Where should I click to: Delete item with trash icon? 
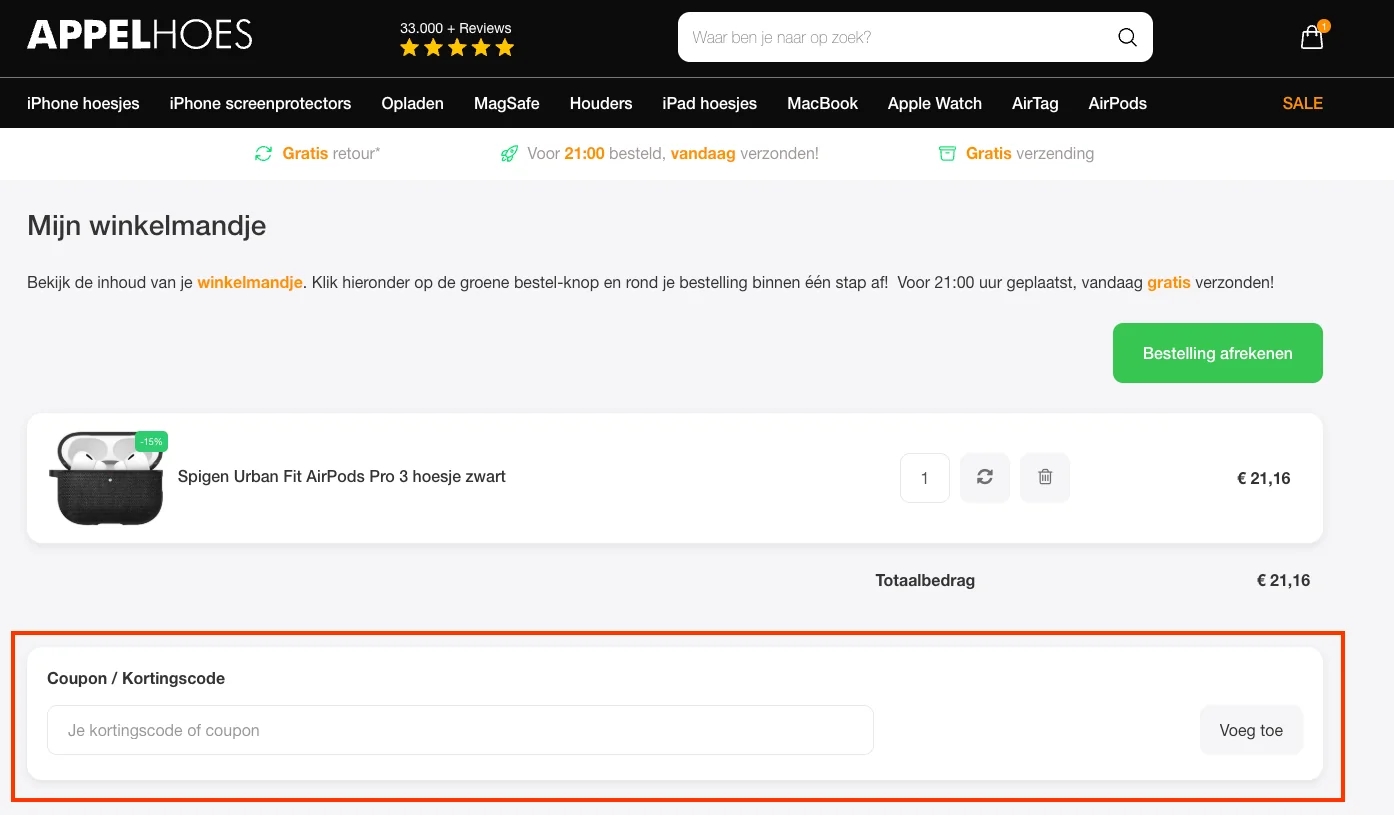coord(1045,478)
